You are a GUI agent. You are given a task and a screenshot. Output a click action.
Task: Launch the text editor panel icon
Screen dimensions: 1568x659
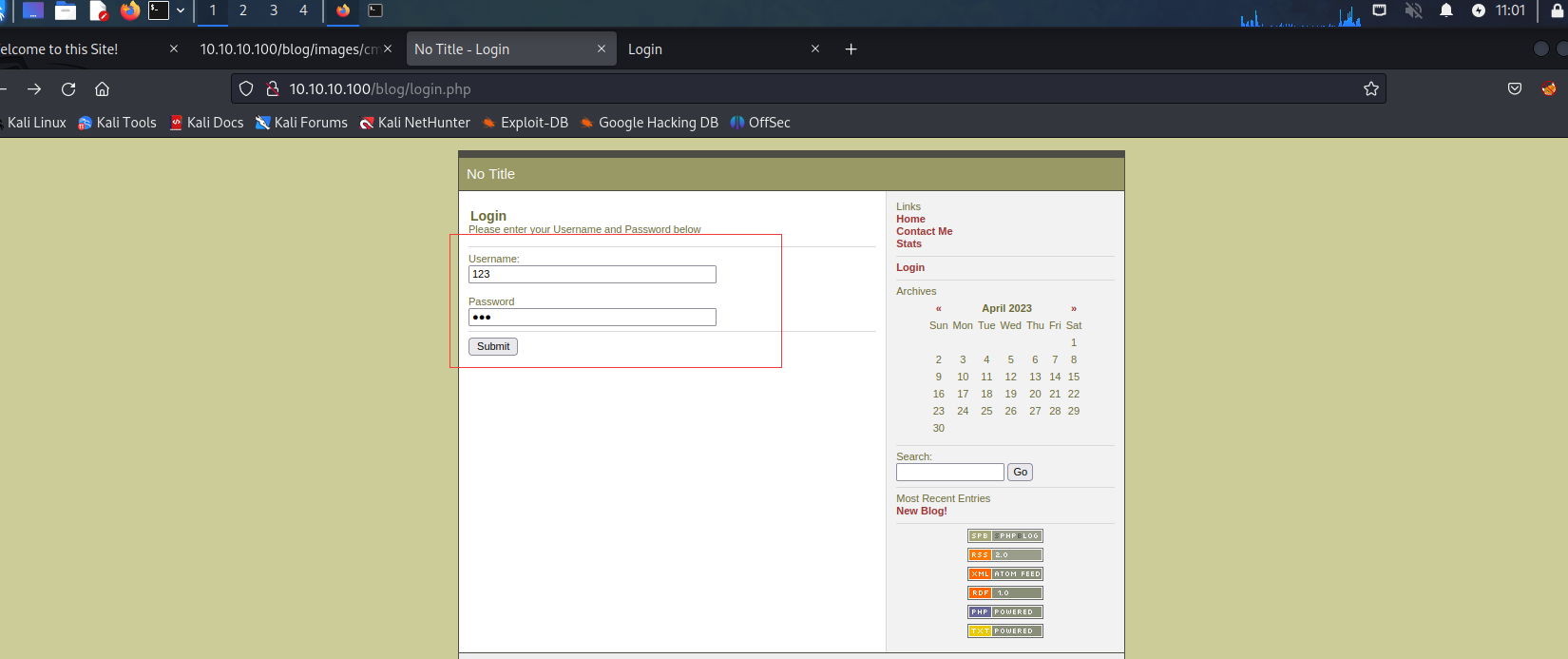pyautogui.click(x=99, y=11)
